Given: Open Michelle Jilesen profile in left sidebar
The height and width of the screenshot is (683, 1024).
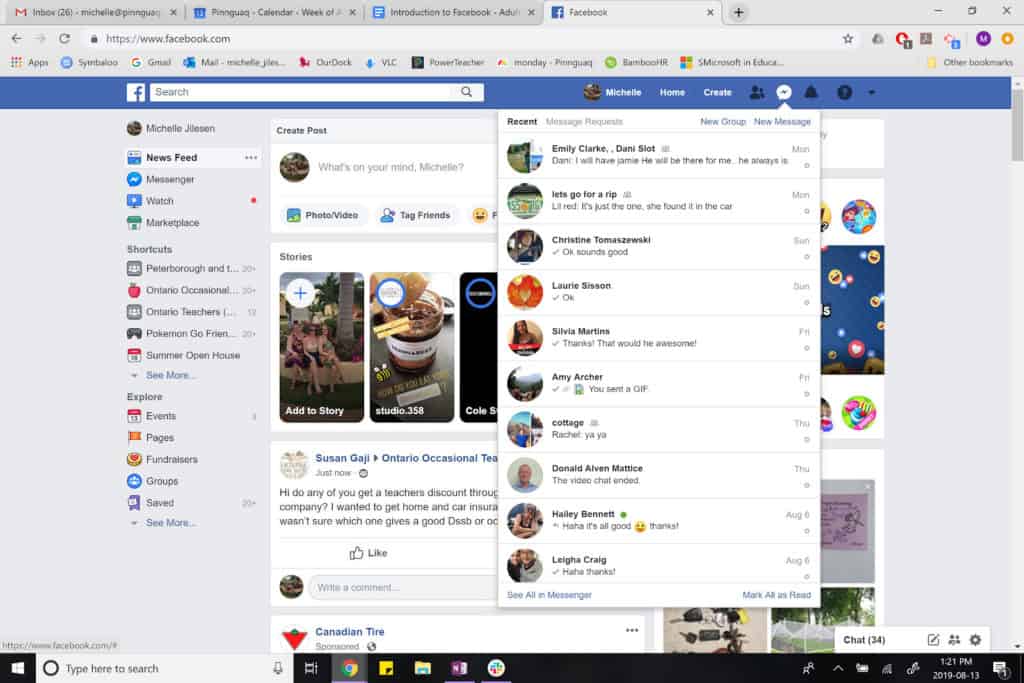Looking at the screenshot, I should pyautogui.click(x=171, y=129).
